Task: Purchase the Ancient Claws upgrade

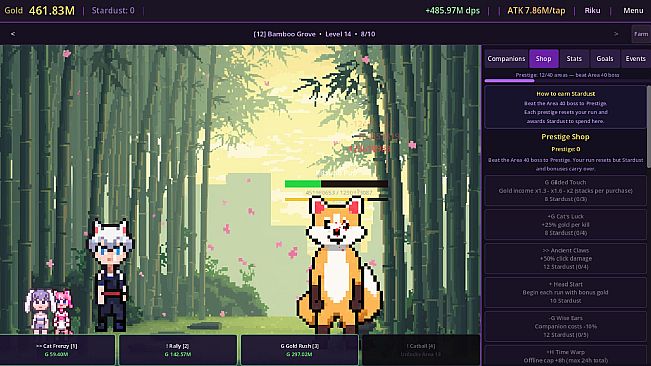Action: [565, 259]
